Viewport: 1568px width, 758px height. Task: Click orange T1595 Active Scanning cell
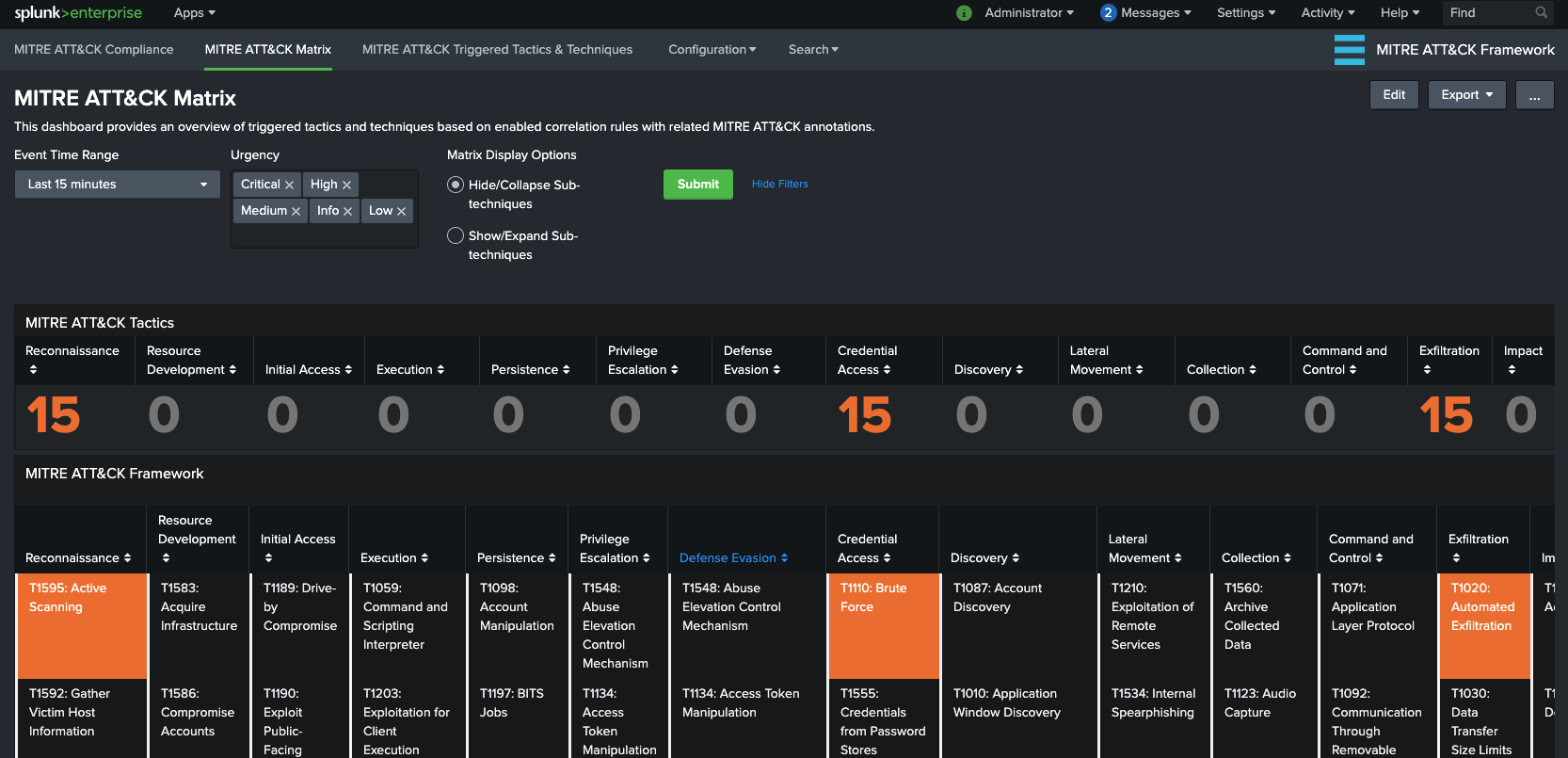point(83,626)
